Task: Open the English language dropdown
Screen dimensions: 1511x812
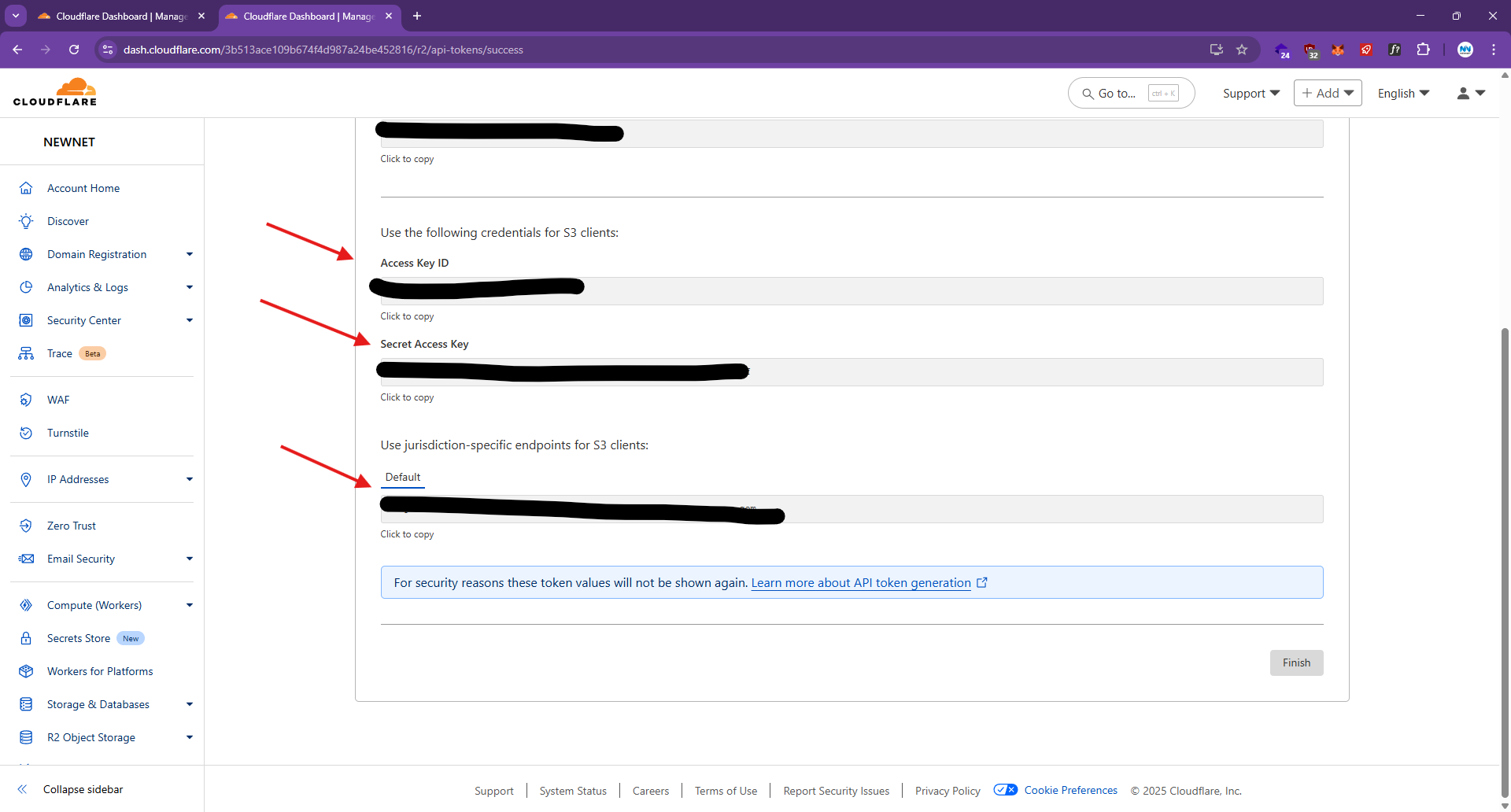Action: 1403,93
